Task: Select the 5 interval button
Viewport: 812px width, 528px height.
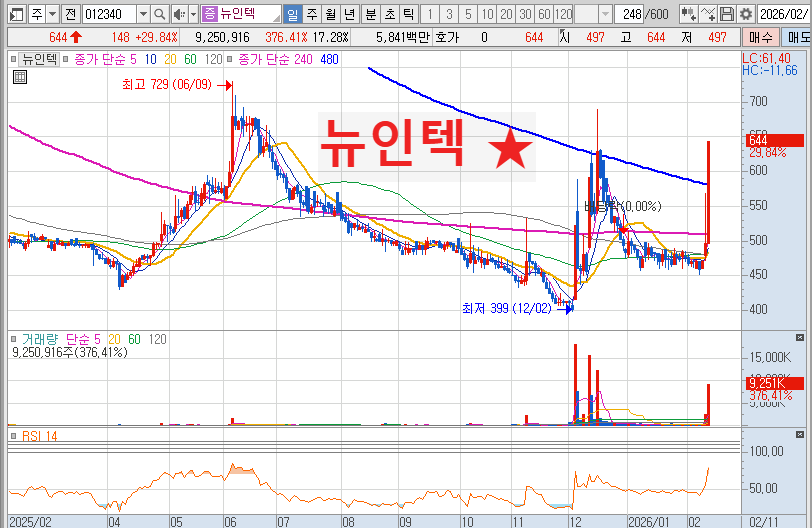Action: coord(468,14)
